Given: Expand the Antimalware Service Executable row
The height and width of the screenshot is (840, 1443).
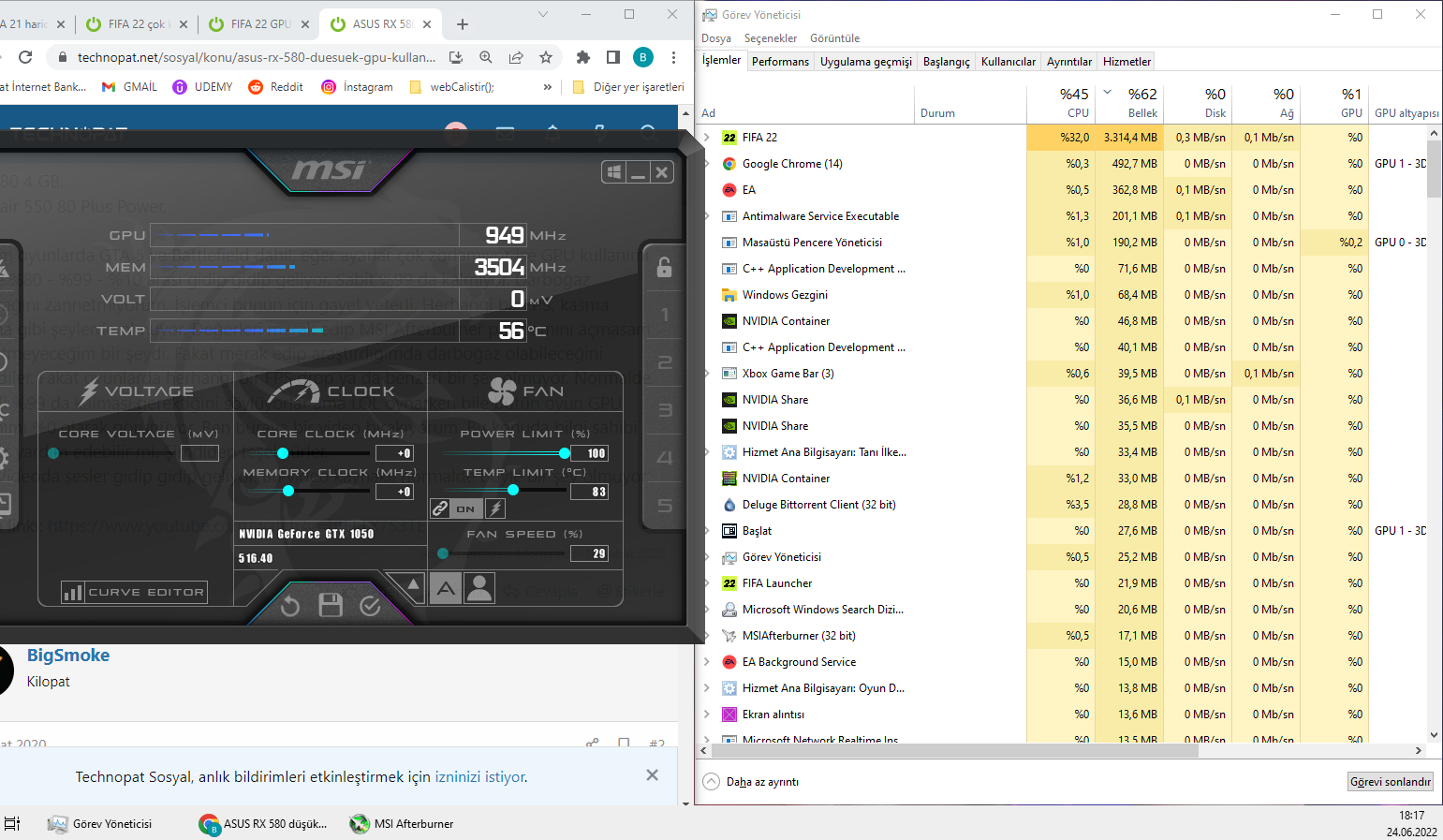Looking at the screenshot, I should coord(707,216).
